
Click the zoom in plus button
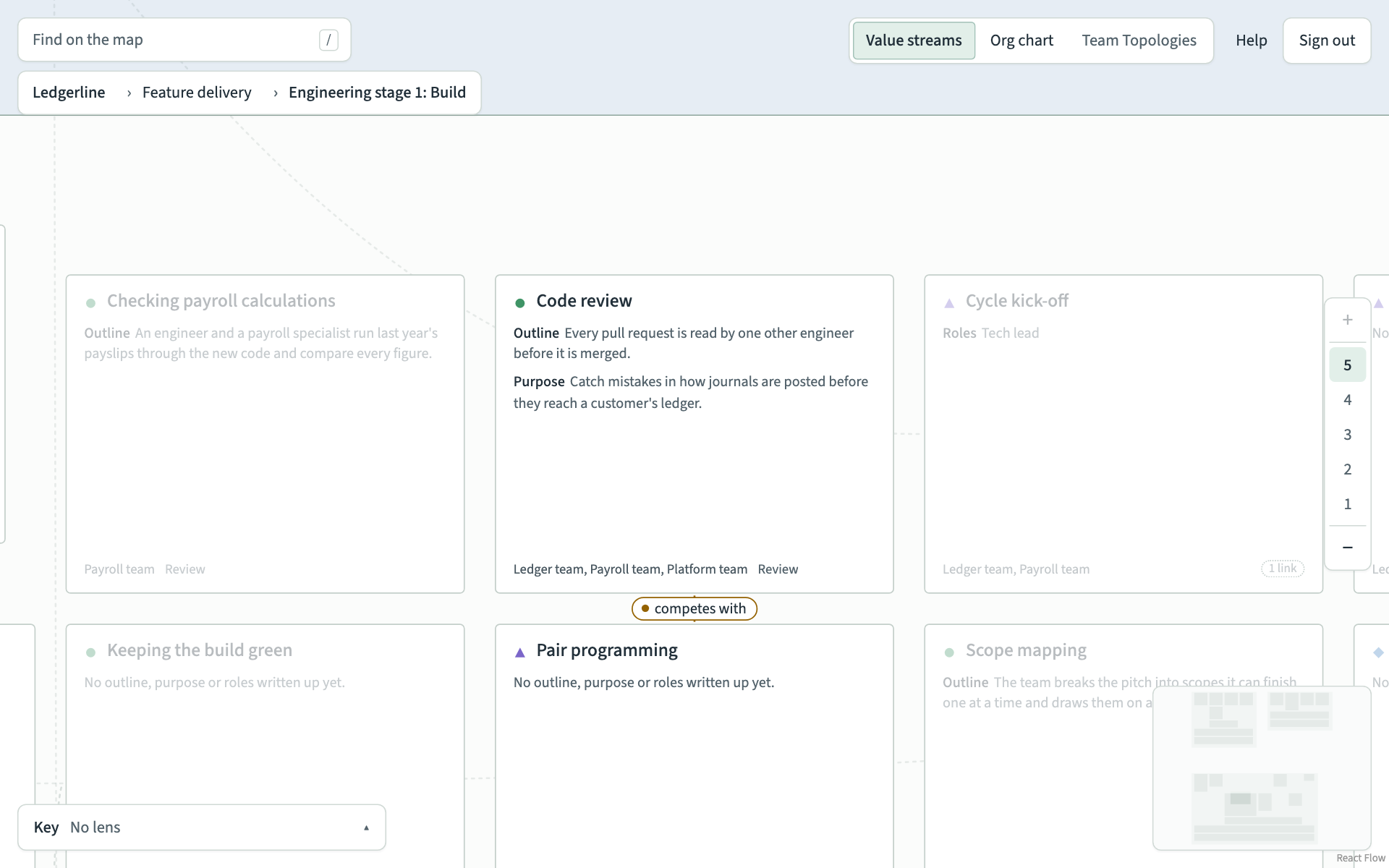coord(1347,320)
